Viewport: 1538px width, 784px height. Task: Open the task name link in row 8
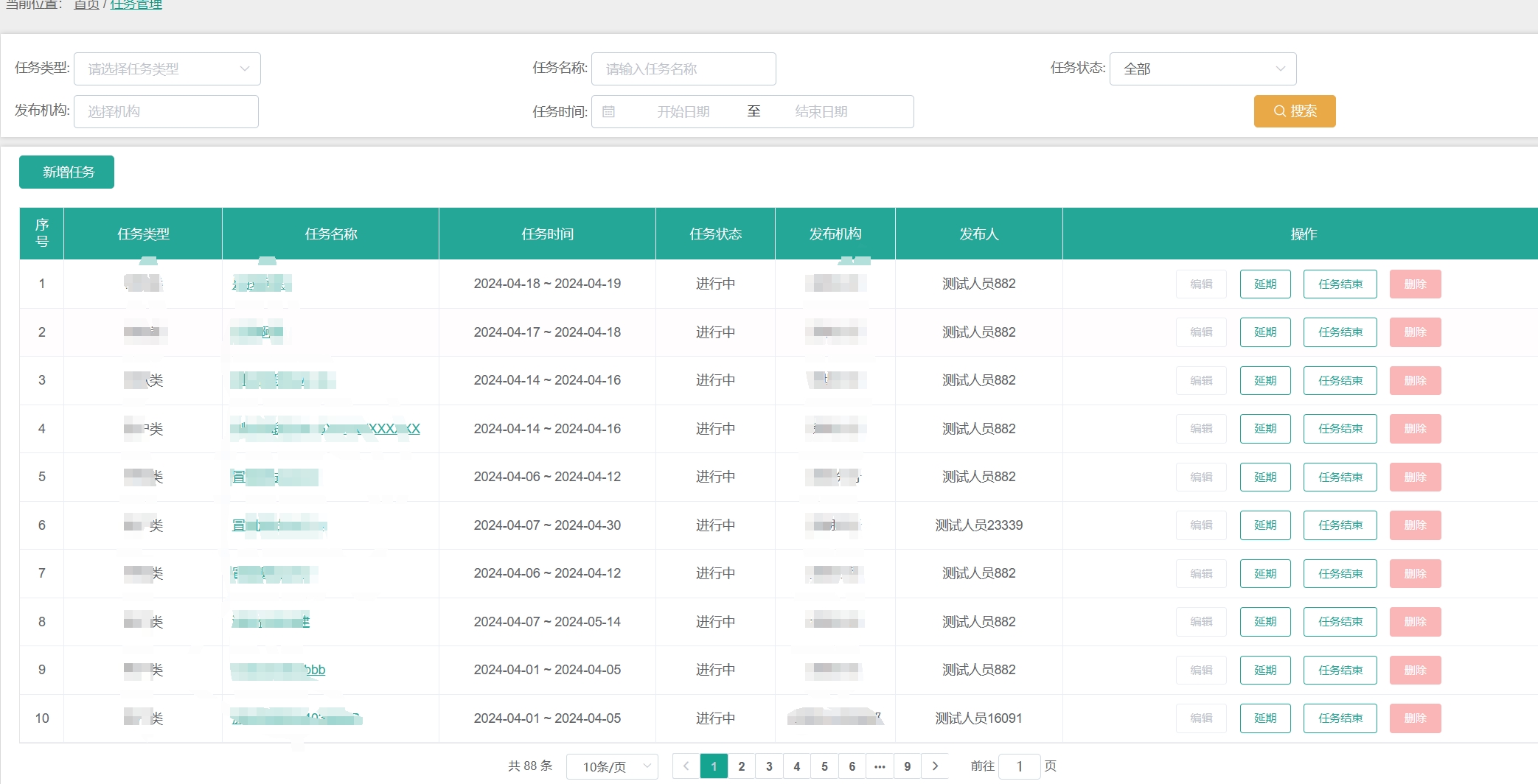pyautogui.click(x=271, y=622)
